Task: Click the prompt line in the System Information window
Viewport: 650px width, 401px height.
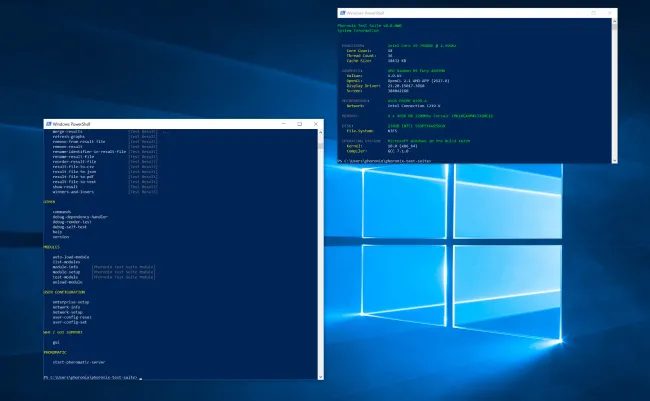Action: (384, 161)
